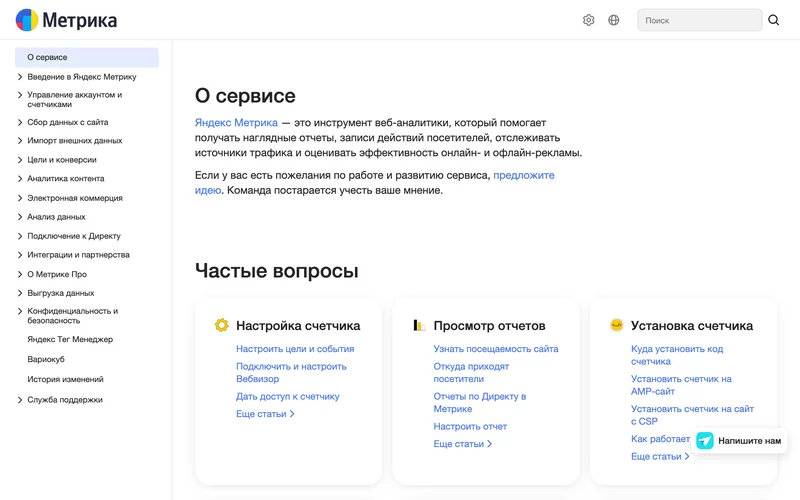Expand Сбор данных с сайта chevron

point(20,122)
